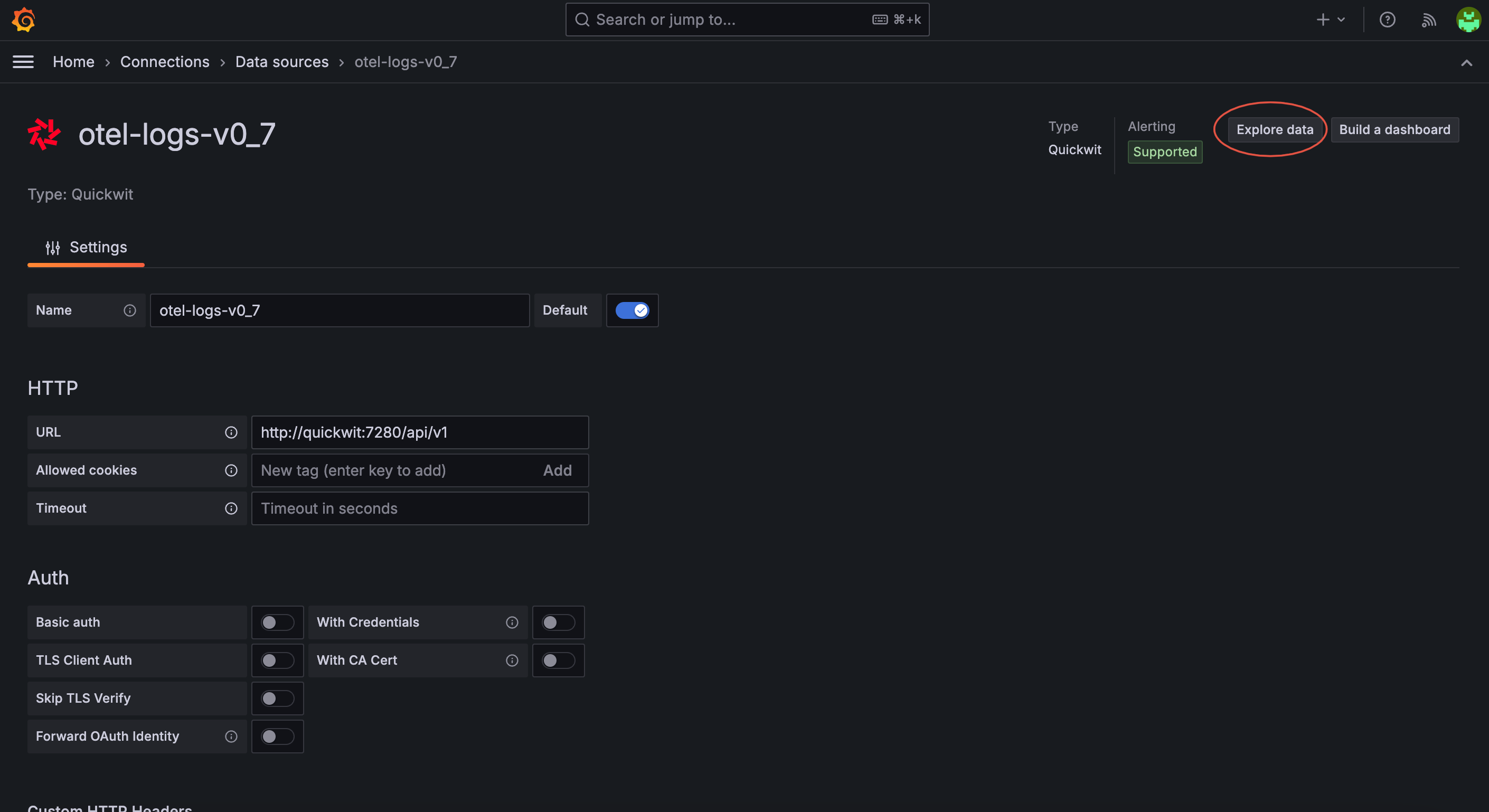Screen dimensions: 1489x812
Task: Click the user avatar icon
Action: coord(1468,20)
